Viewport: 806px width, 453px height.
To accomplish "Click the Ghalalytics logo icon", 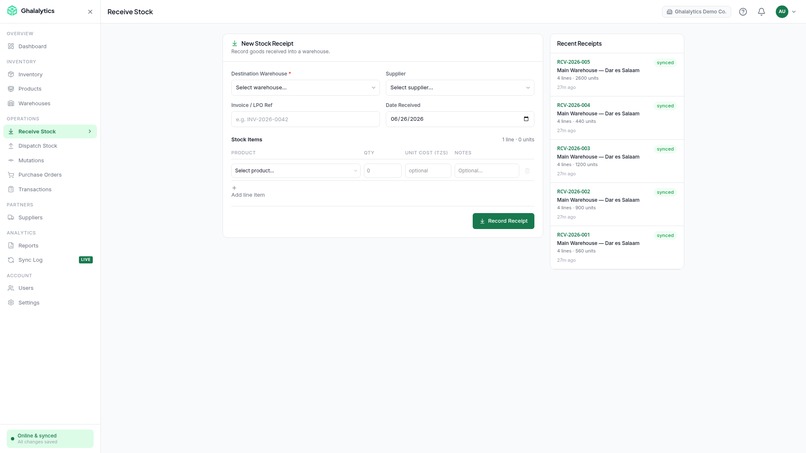I will 12,11.
